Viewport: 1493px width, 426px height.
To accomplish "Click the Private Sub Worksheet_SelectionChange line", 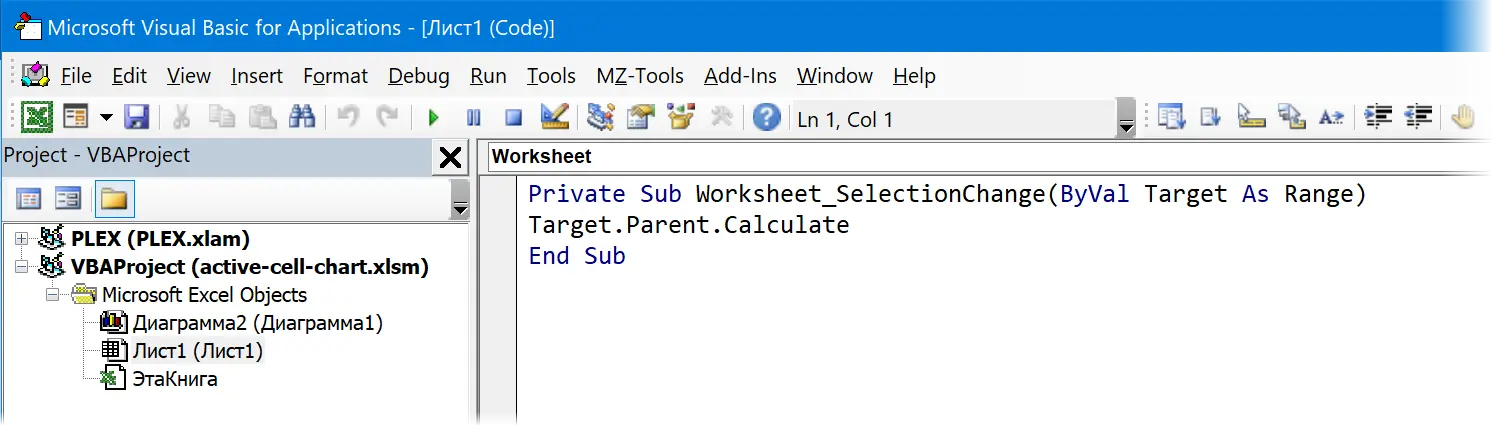I will [947, 194].
